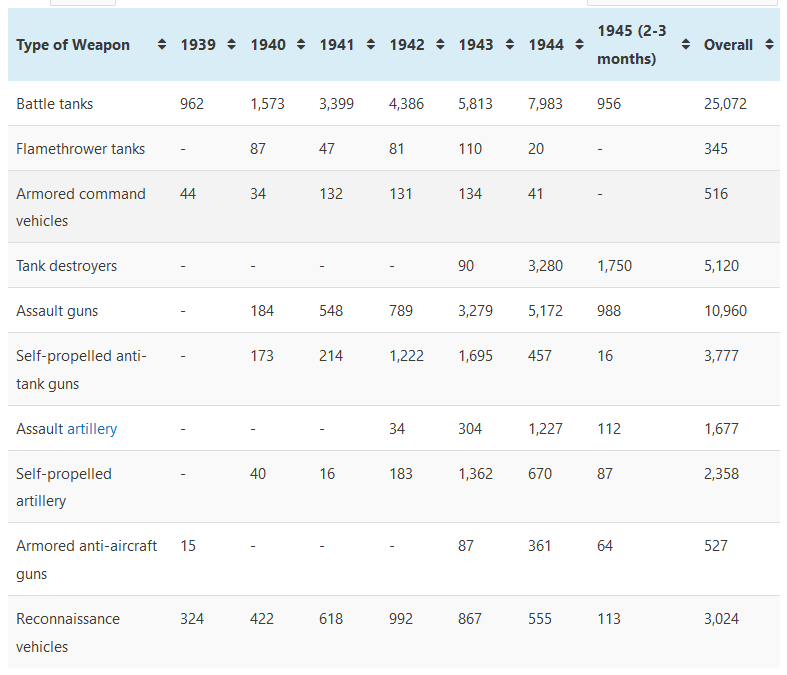Click the Reconnaissance vehicles row label
Image resolution: width=787 pixels, height=675 pixels.
click(x=67, y=632)
